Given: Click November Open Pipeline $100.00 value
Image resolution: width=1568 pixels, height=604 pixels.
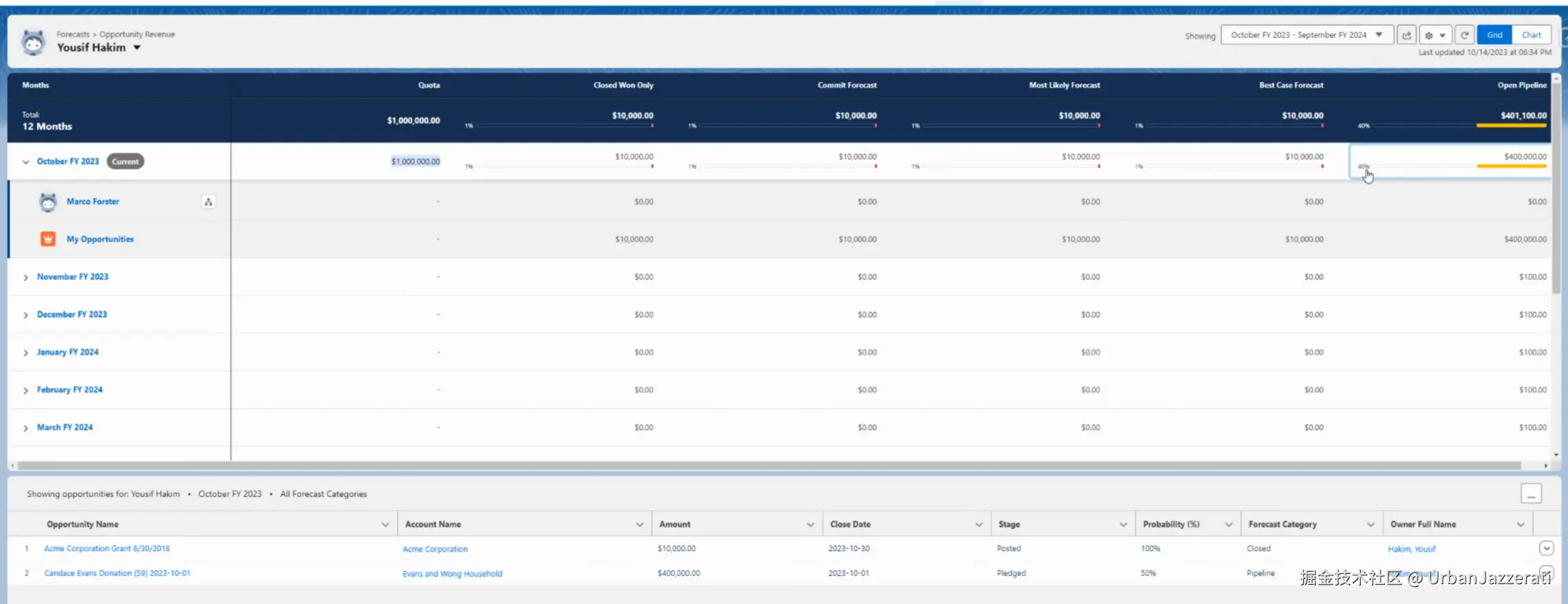Looking at the screenshot, I should pyautogui.click(x=1533, y=277).
